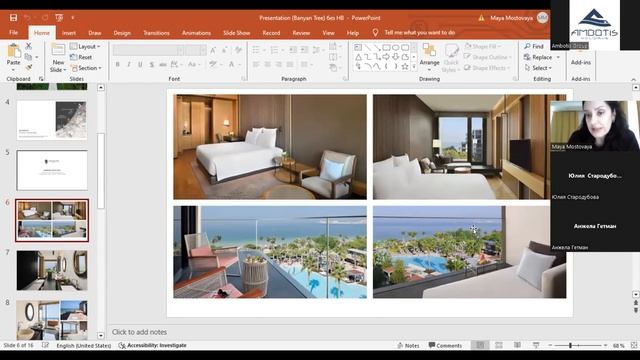This screenshot has width=640, height=360.
Task: Click the Fit slide to window icon
Action: pos(634,345)
